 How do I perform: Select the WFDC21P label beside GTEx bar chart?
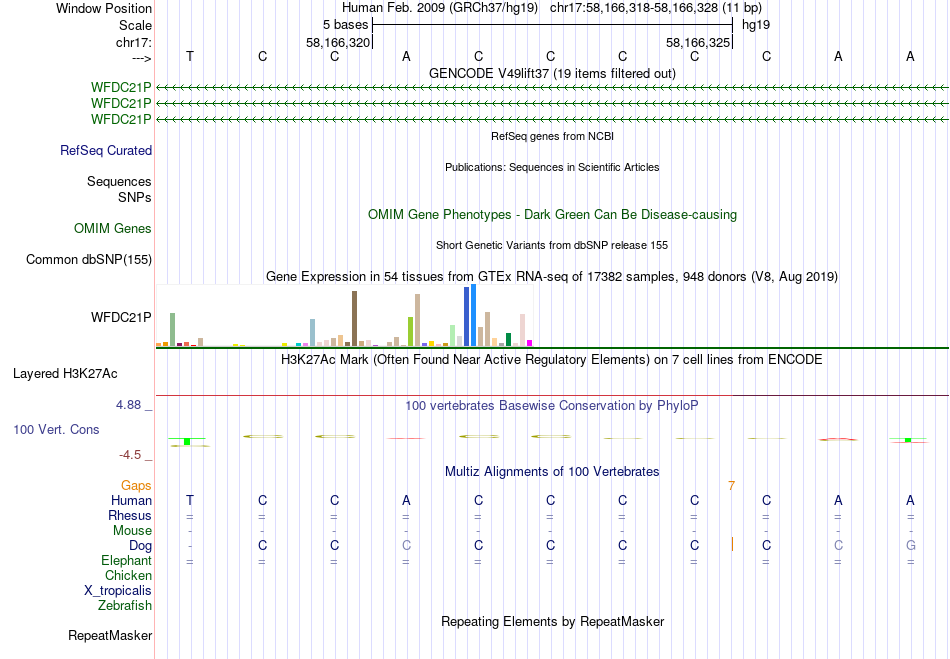[121, 317]
